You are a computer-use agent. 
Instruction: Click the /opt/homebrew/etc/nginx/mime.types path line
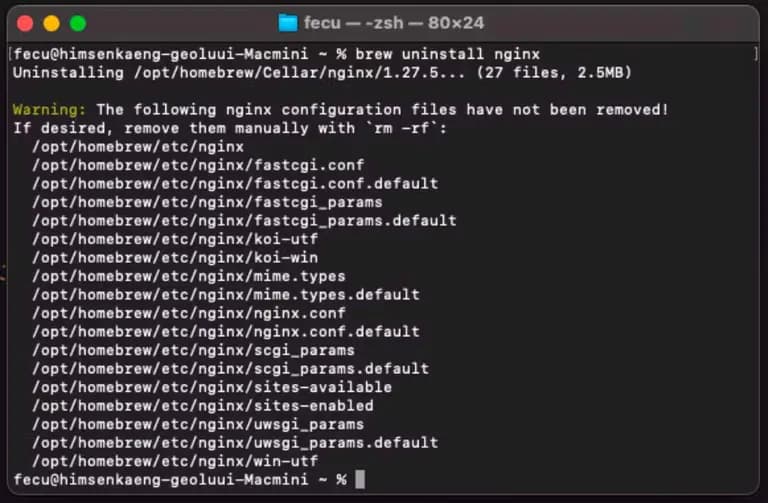(189, 276)
